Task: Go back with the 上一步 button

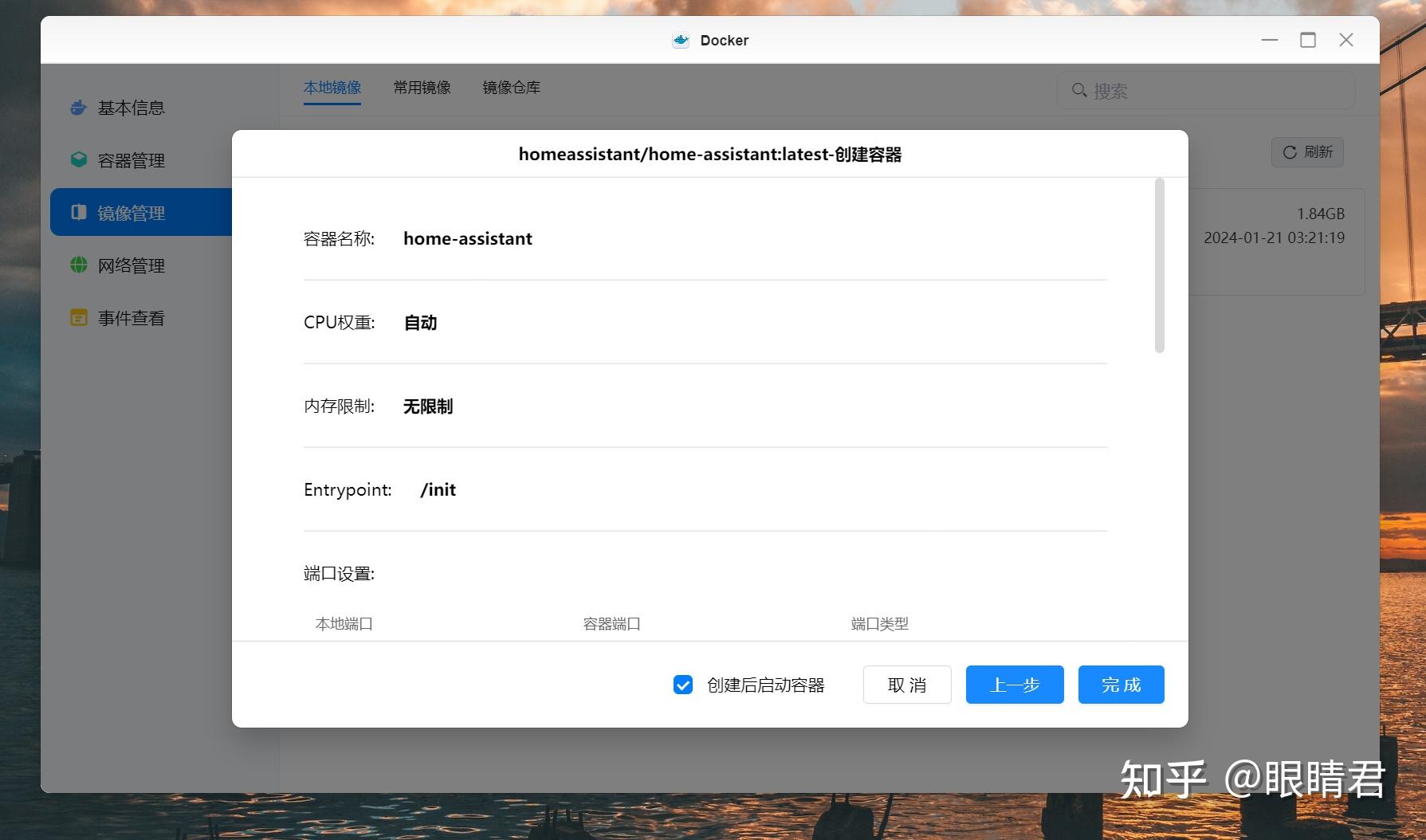Action: 1014,685
